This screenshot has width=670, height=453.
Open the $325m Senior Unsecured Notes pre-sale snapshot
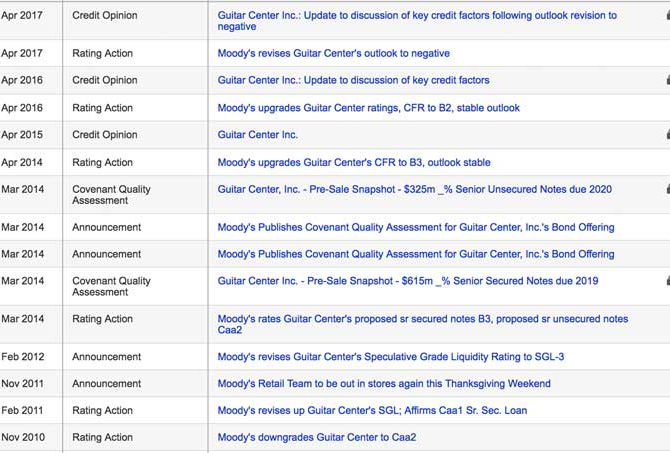pos(414,189)
